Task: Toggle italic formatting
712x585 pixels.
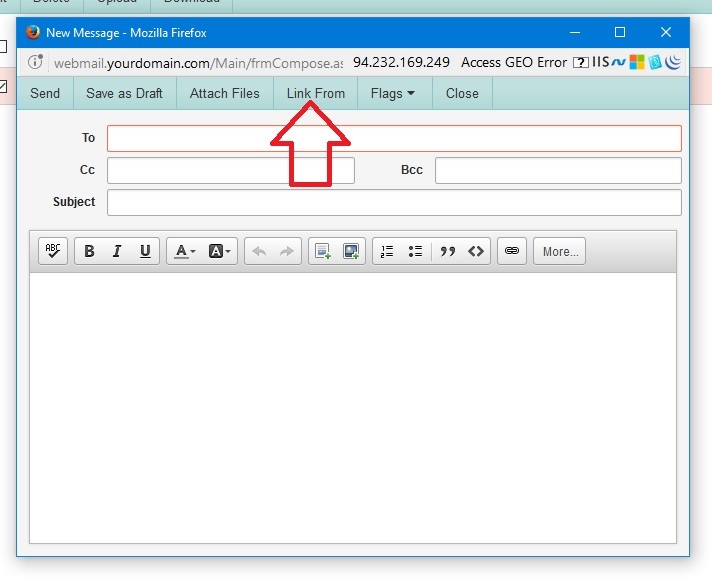Action: point(117,251)
